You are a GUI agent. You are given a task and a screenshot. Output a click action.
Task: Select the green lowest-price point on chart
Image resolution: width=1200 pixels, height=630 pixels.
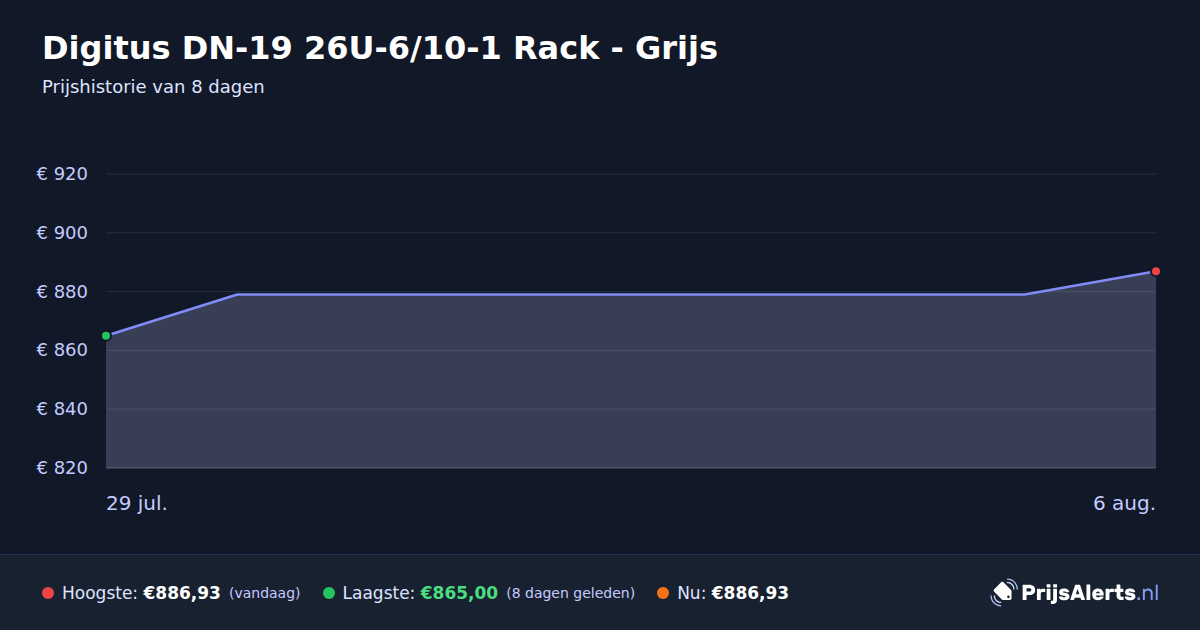coord(106,336)
